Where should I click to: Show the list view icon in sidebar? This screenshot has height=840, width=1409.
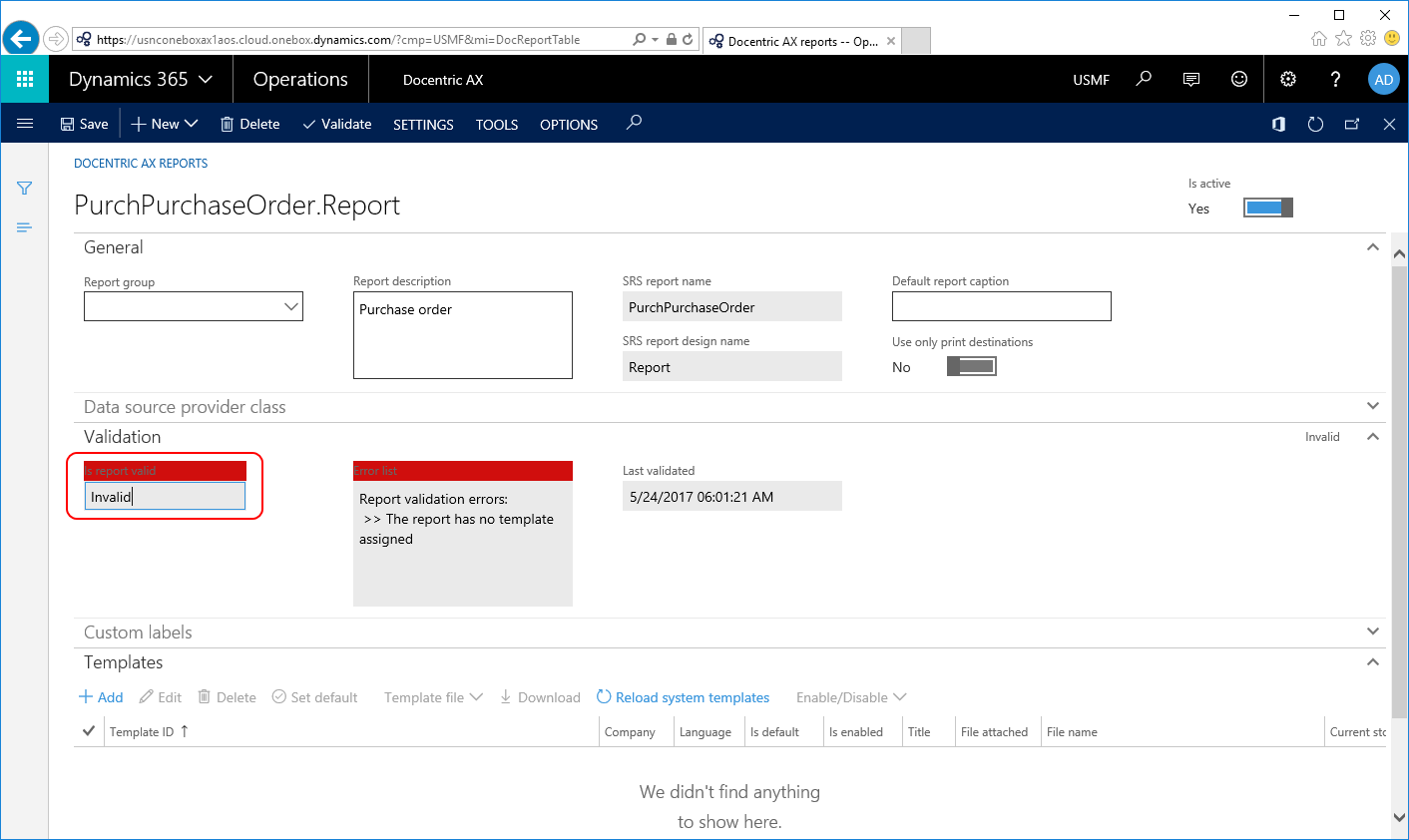click(x=25, y=227)
